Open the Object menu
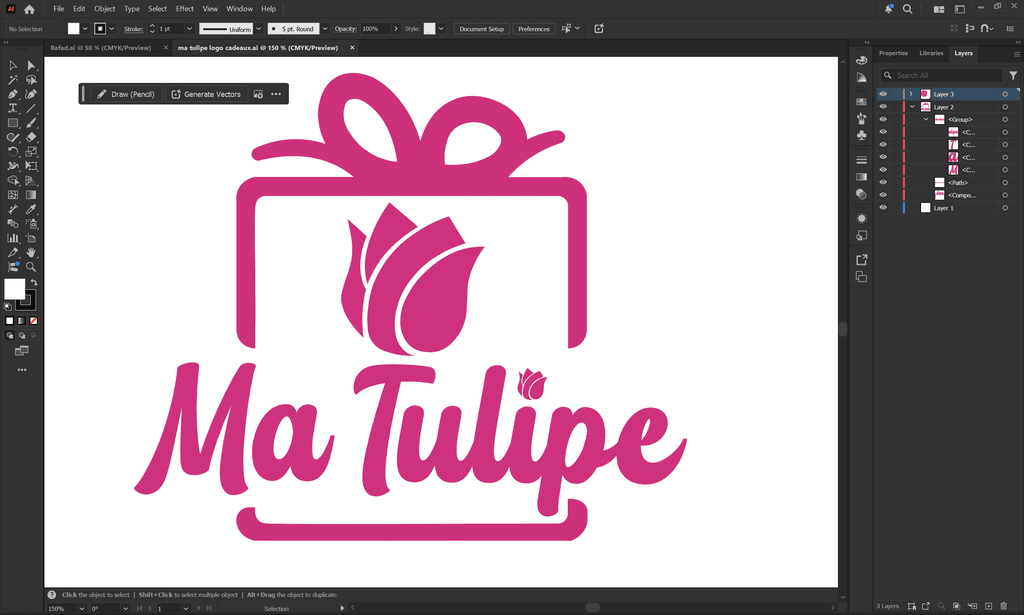 [104, 9]
